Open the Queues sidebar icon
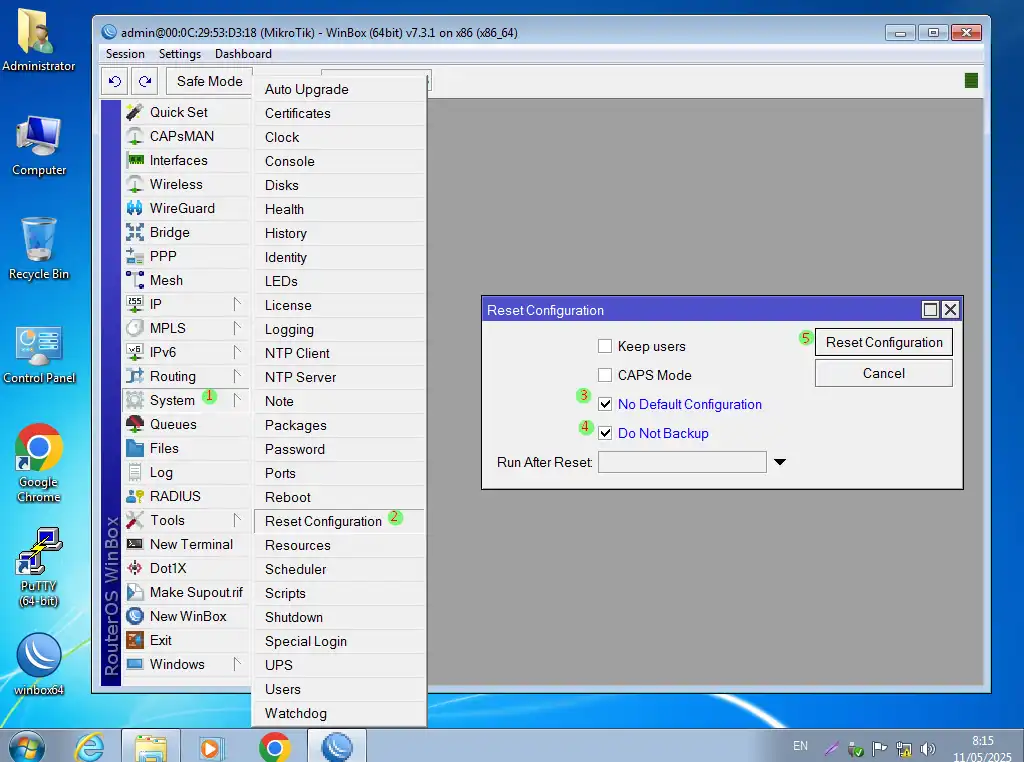The image size is (1024, 762). (x=135, y=424)
